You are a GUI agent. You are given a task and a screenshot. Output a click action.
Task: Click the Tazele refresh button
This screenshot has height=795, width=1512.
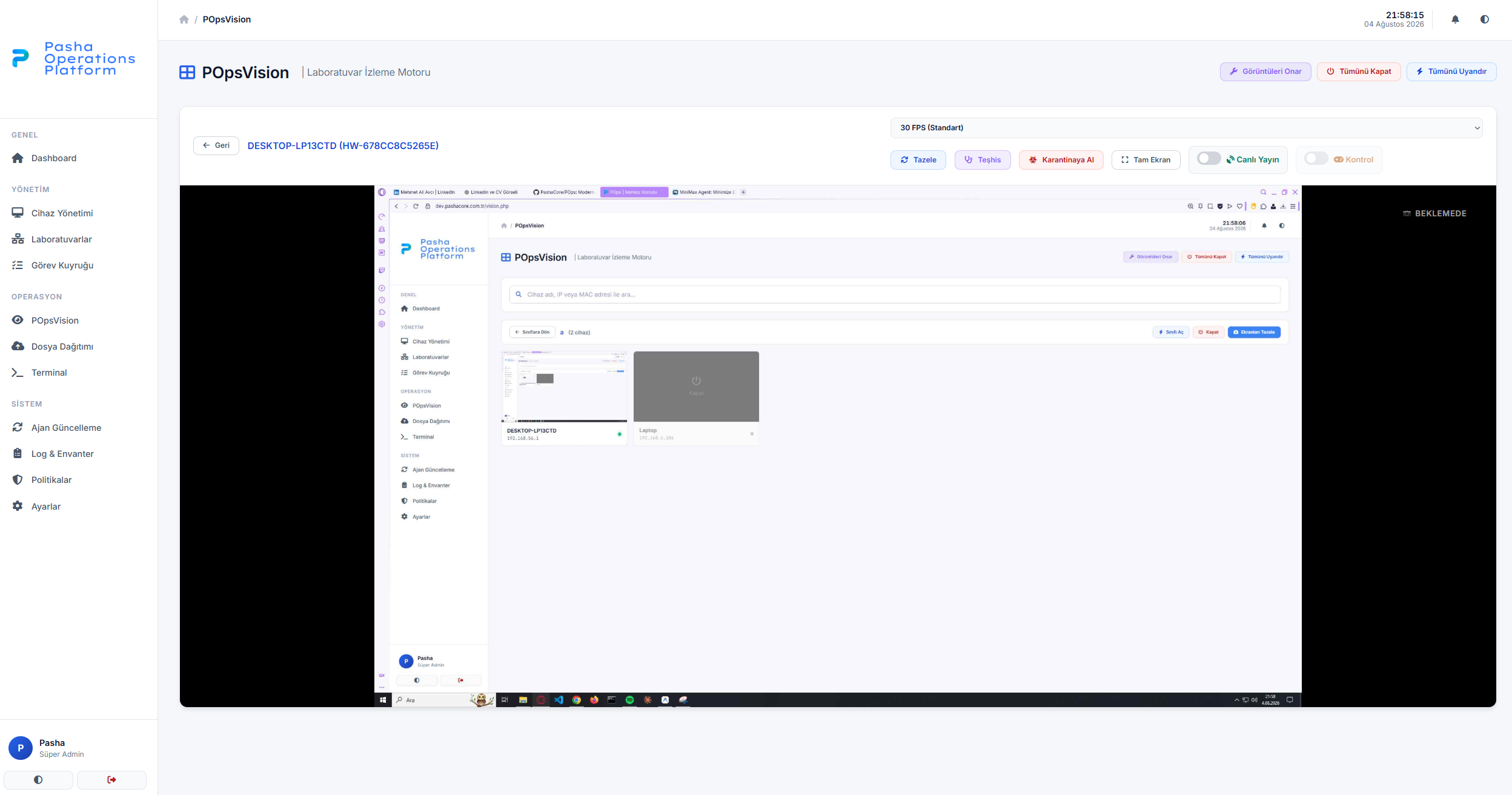[918, 160]
